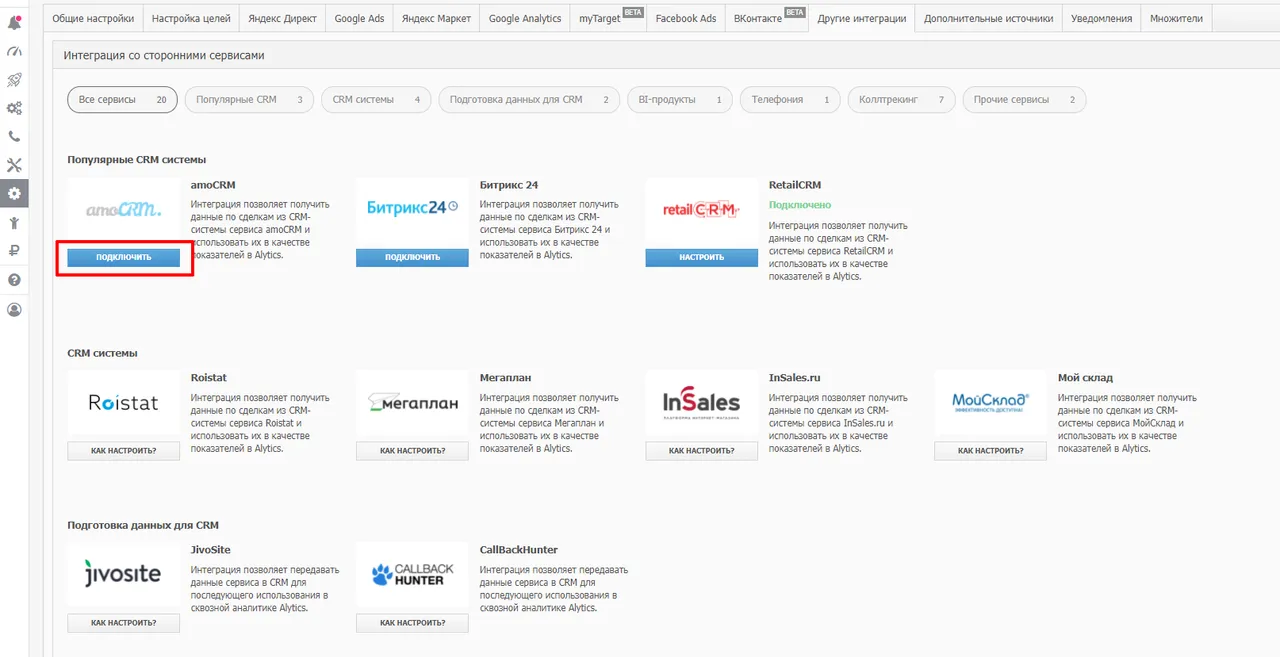1280x657 pixels.
Task: Click the InSales logo thumbnail
Action: click(701, 403)
